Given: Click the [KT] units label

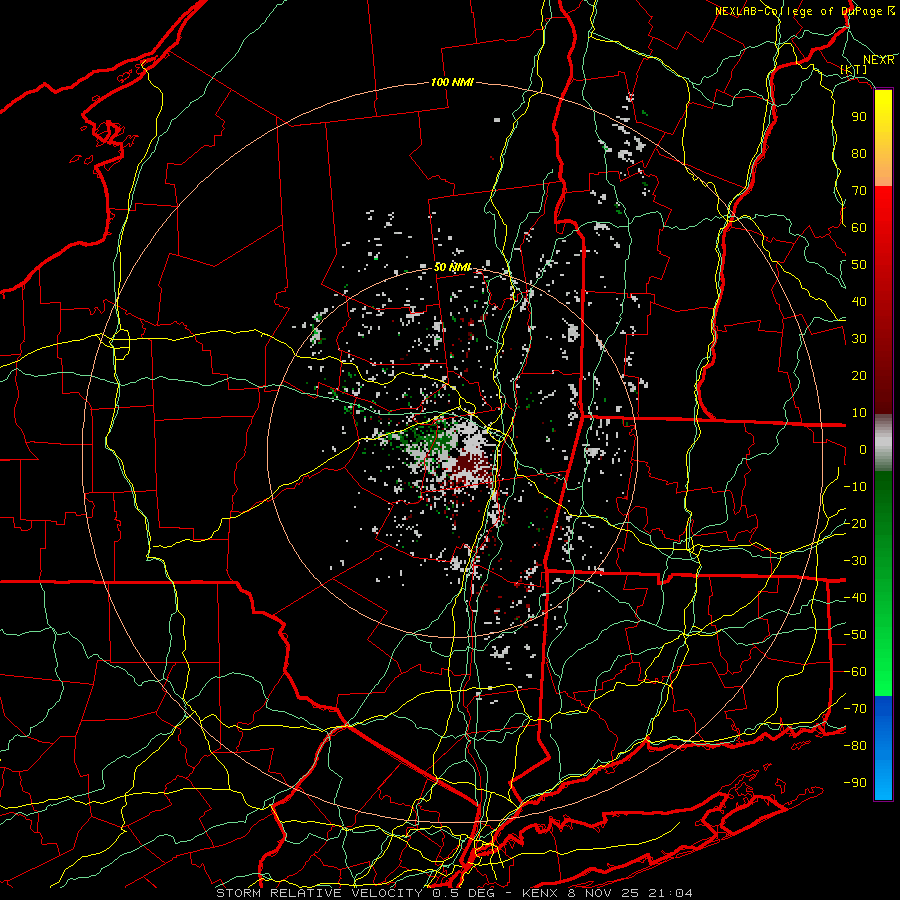Looking at the screenshot, I should coord(854,69).
